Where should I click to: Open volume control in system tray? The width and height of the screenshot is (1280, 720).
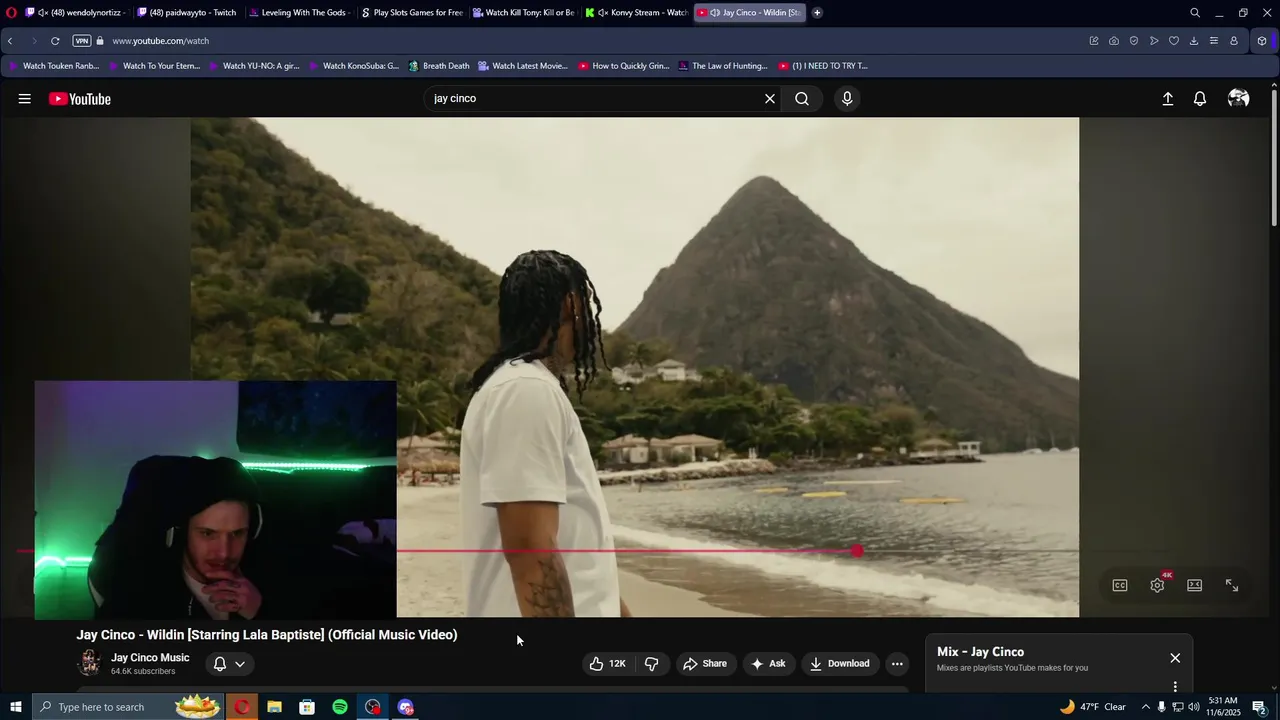tap(1193, 707)
